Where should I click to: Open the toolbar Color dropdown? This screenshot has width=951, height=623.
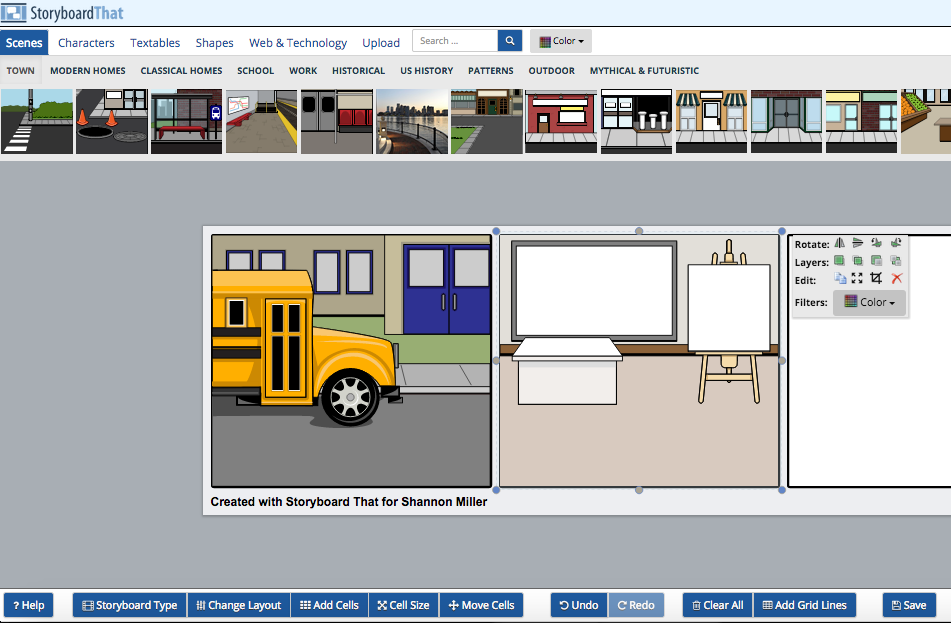pos(560,40)
